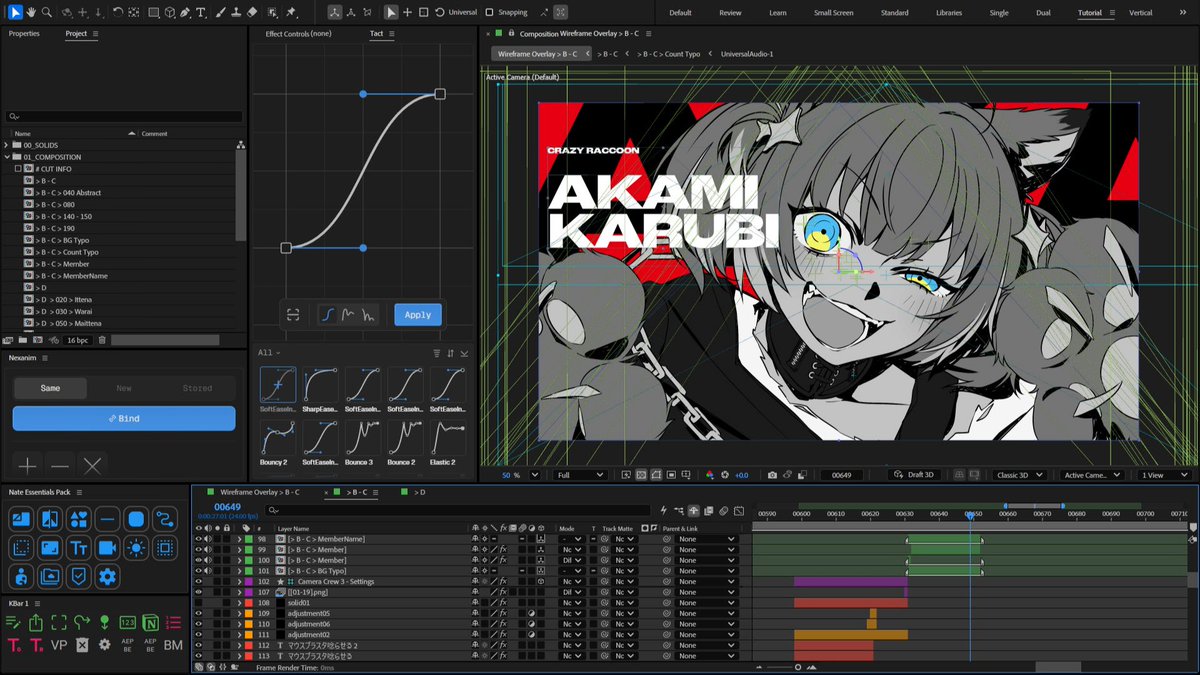Click the green 123 icon in KBar

pos(127,622)
